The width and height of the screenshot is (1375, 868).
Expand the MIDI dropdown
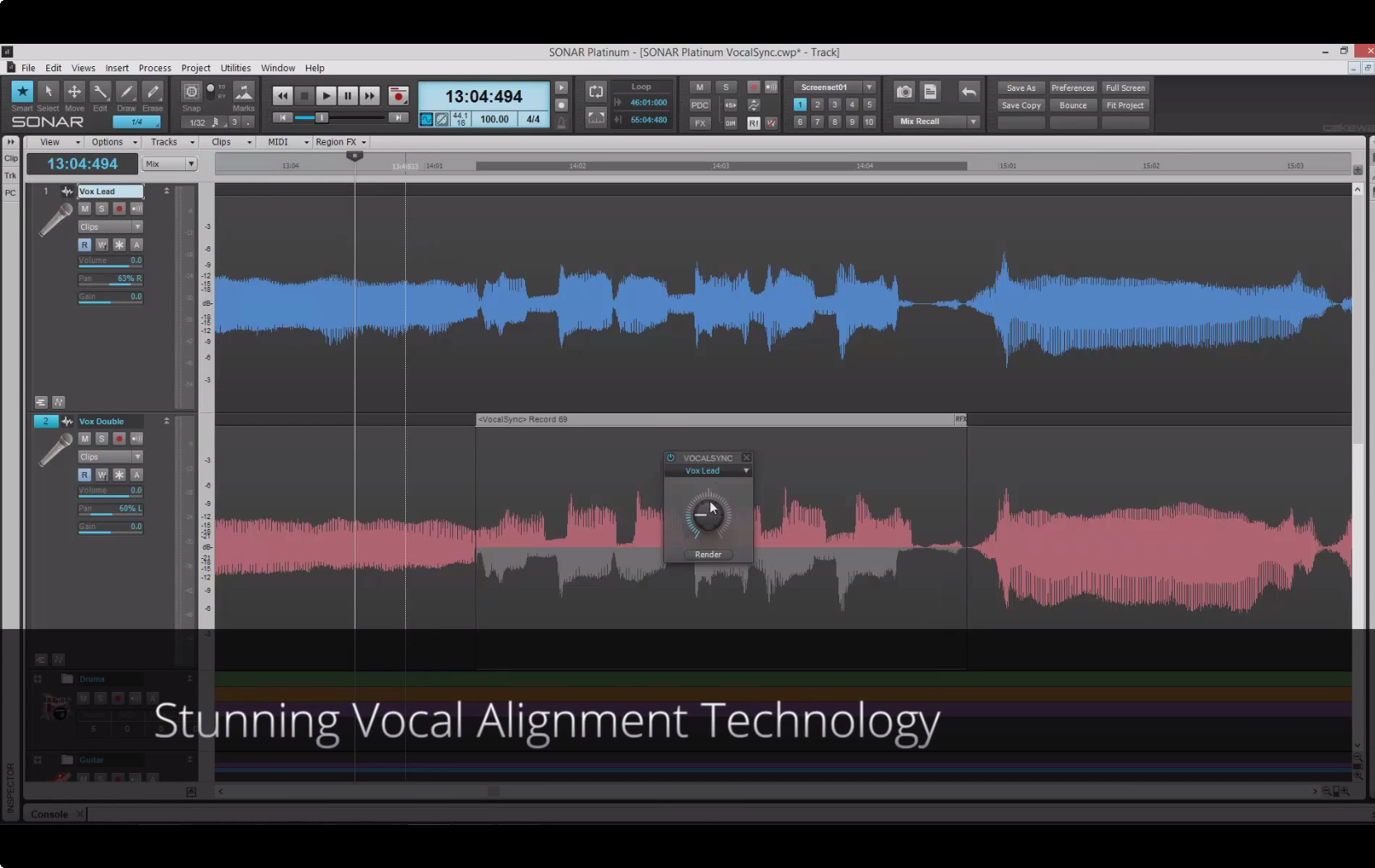[284, 142]
